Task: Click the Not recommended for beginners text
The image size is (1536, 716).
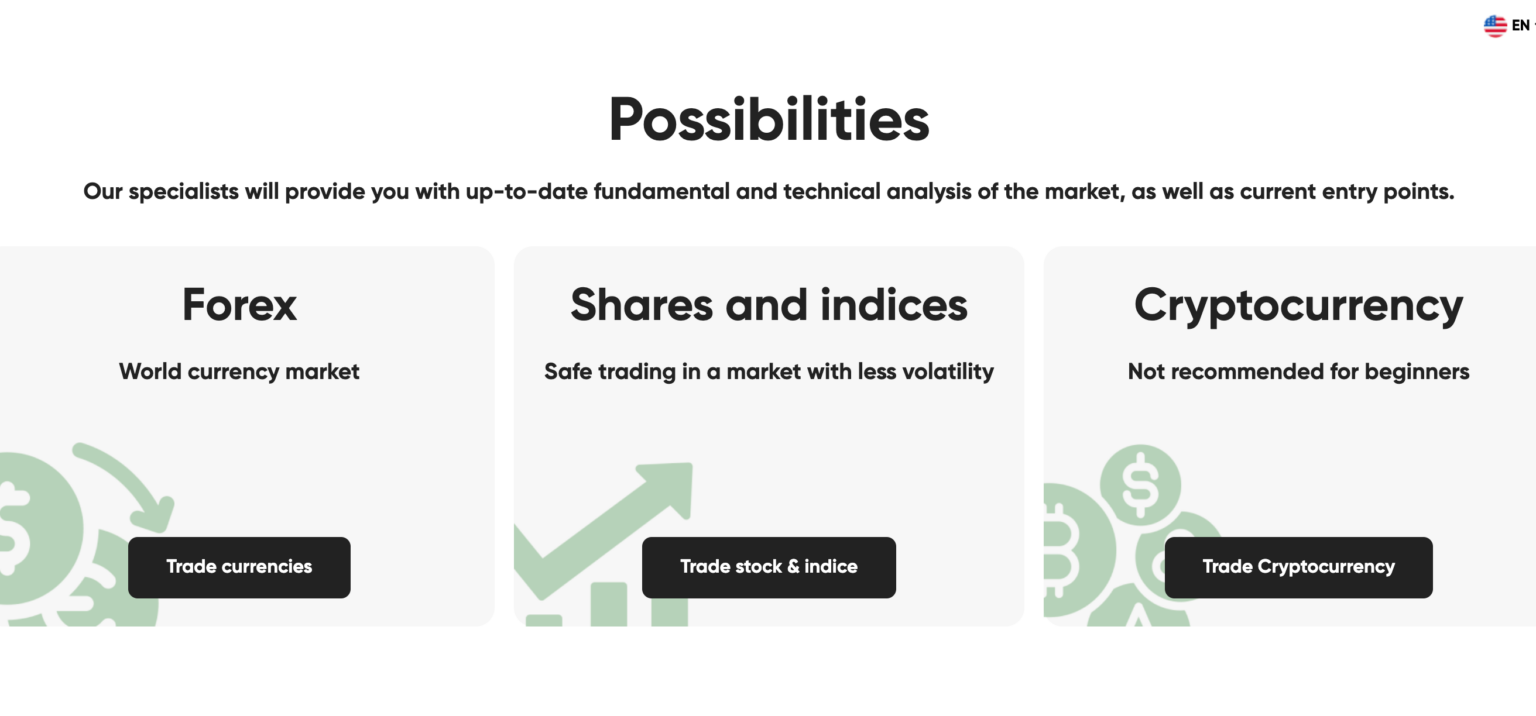Action: coord(1298,372)
